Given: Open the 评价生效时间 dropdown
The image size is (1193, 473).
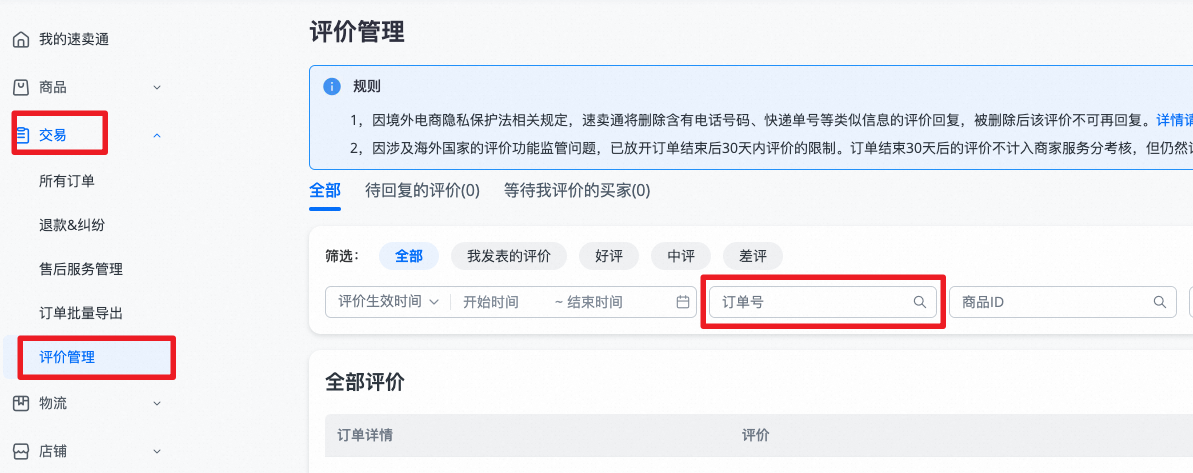Looking at the screenshot, I should pyautogui.click(x=388, y=302).
